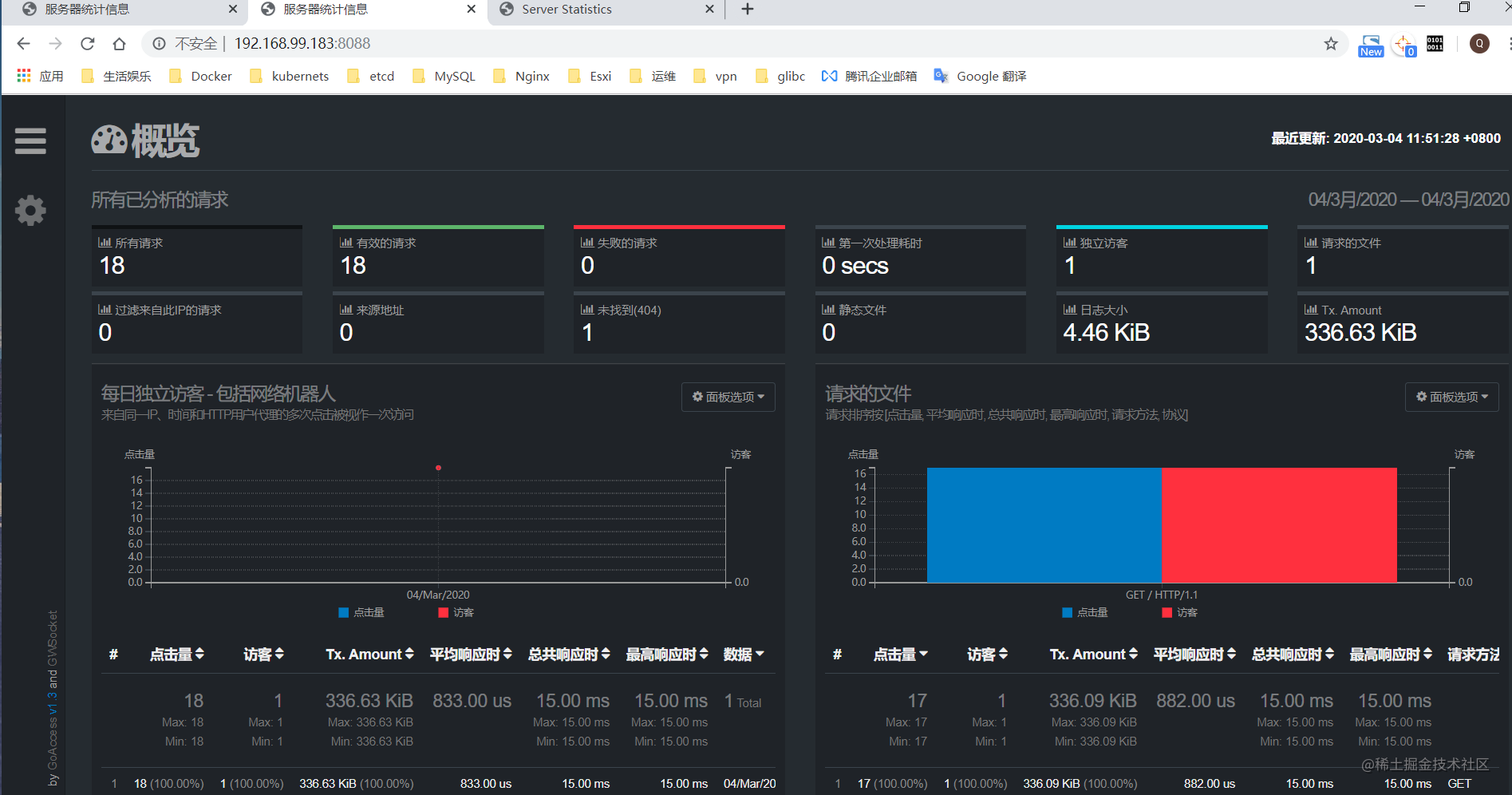The image size is (1512, 795).
Task: Open the sidebar hamburger menu
Action: coord(30,141)
